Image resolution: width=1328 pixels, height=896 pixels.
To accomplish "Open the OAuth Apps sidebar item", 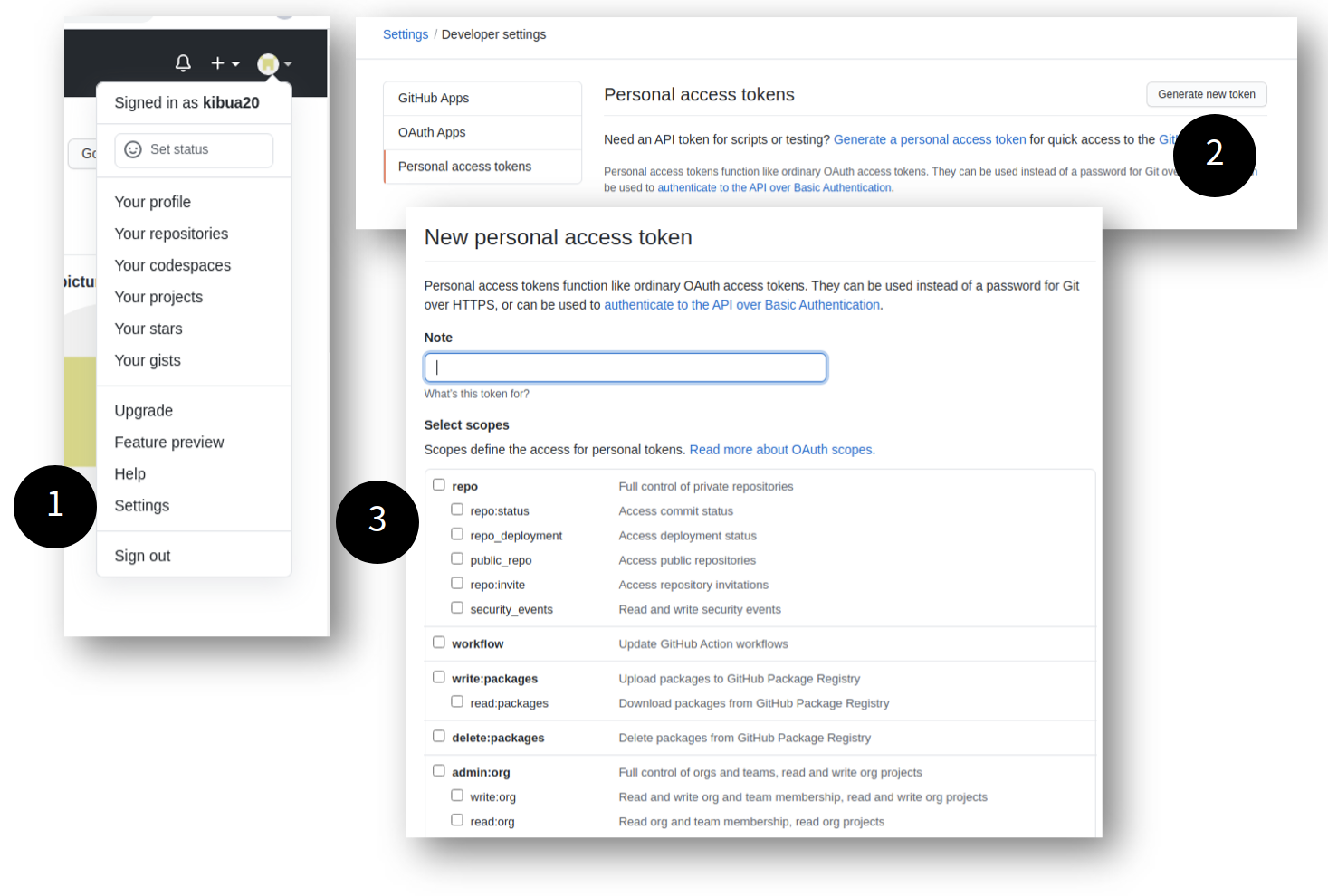I will (482, 132).
